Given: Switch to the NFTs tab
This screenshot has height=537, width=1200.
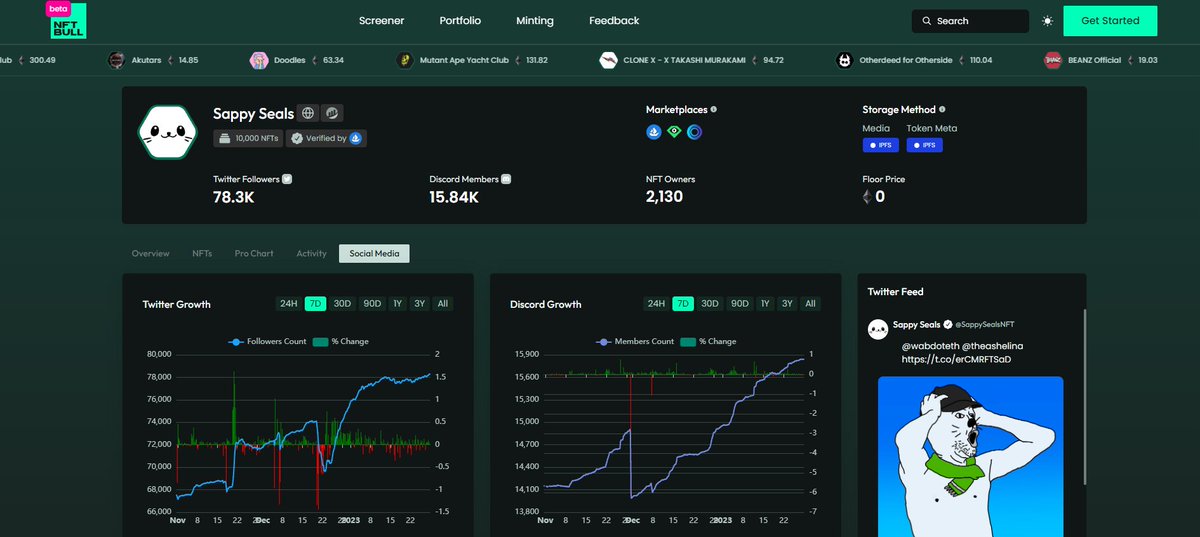Looking at the screenshot, I should (x=202, y=254).
